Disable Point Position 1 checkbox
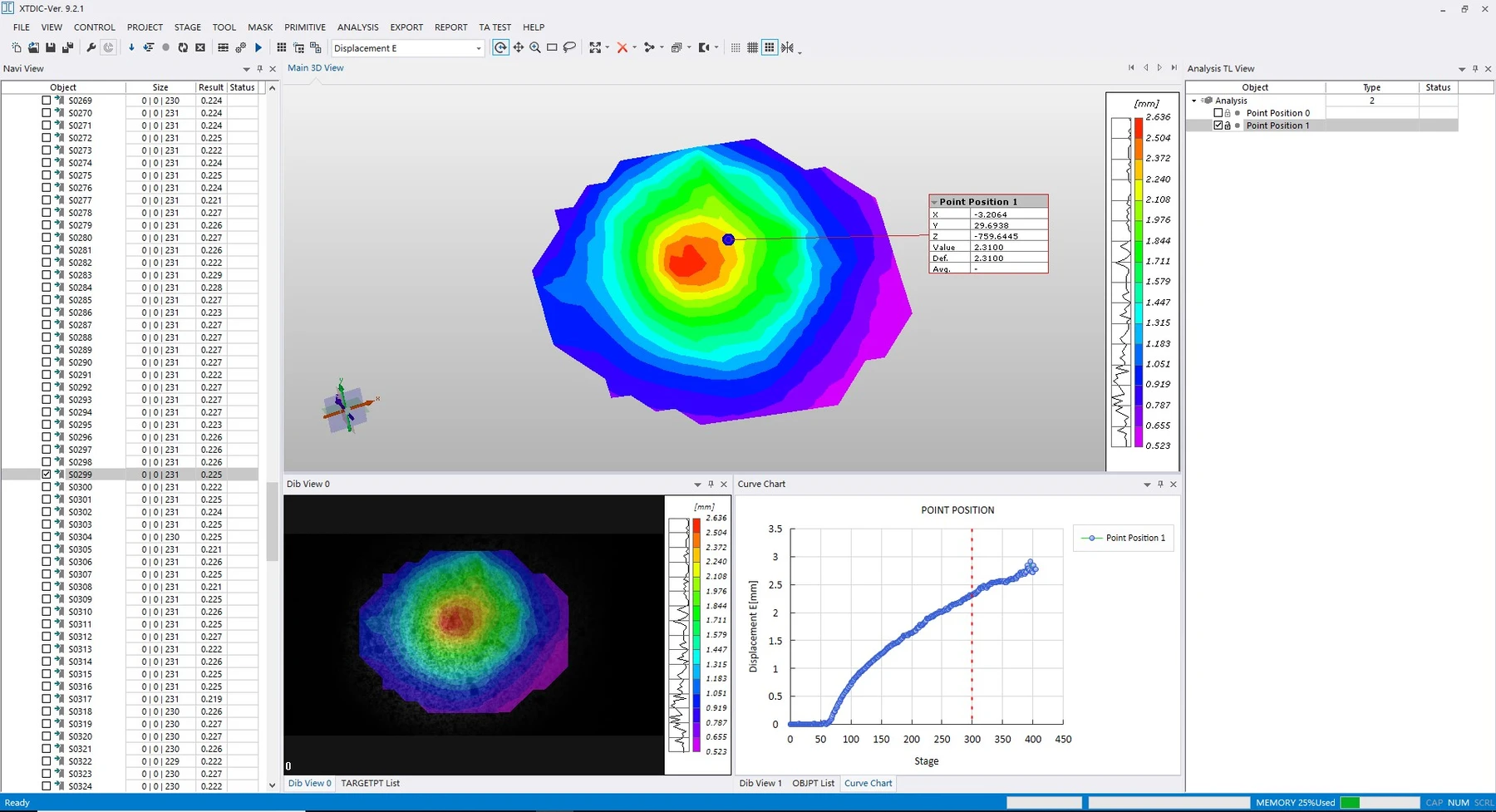 (x=1218, y=125)
